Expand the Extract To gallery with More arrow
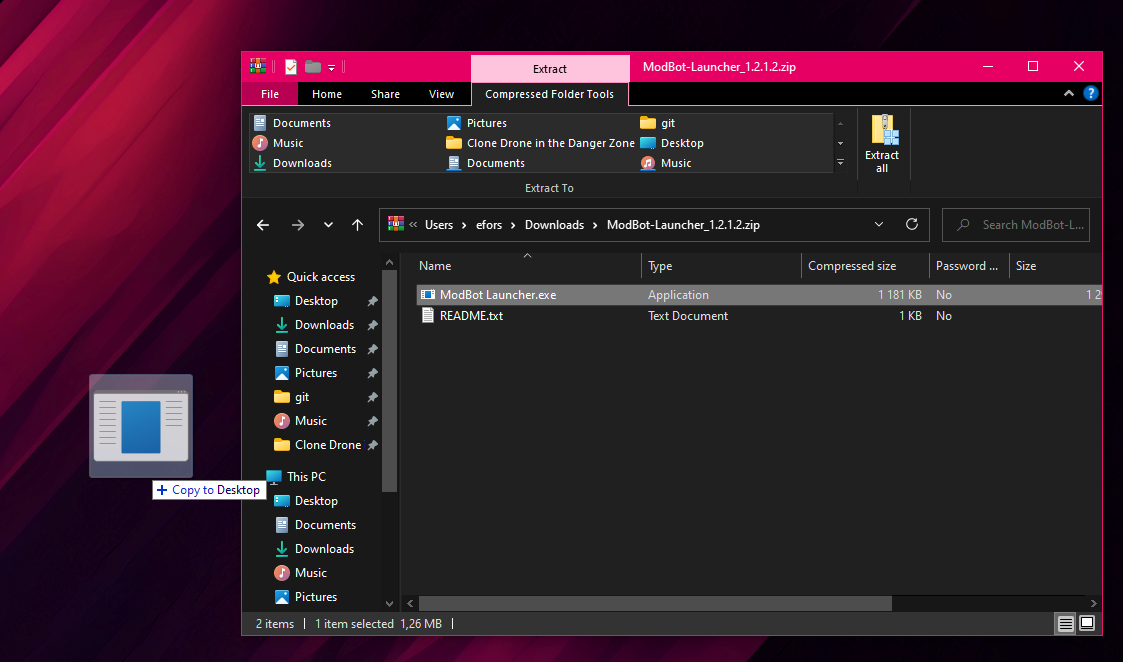The height and width of the screenshot is (662, 1123). (x=841, y=163)
